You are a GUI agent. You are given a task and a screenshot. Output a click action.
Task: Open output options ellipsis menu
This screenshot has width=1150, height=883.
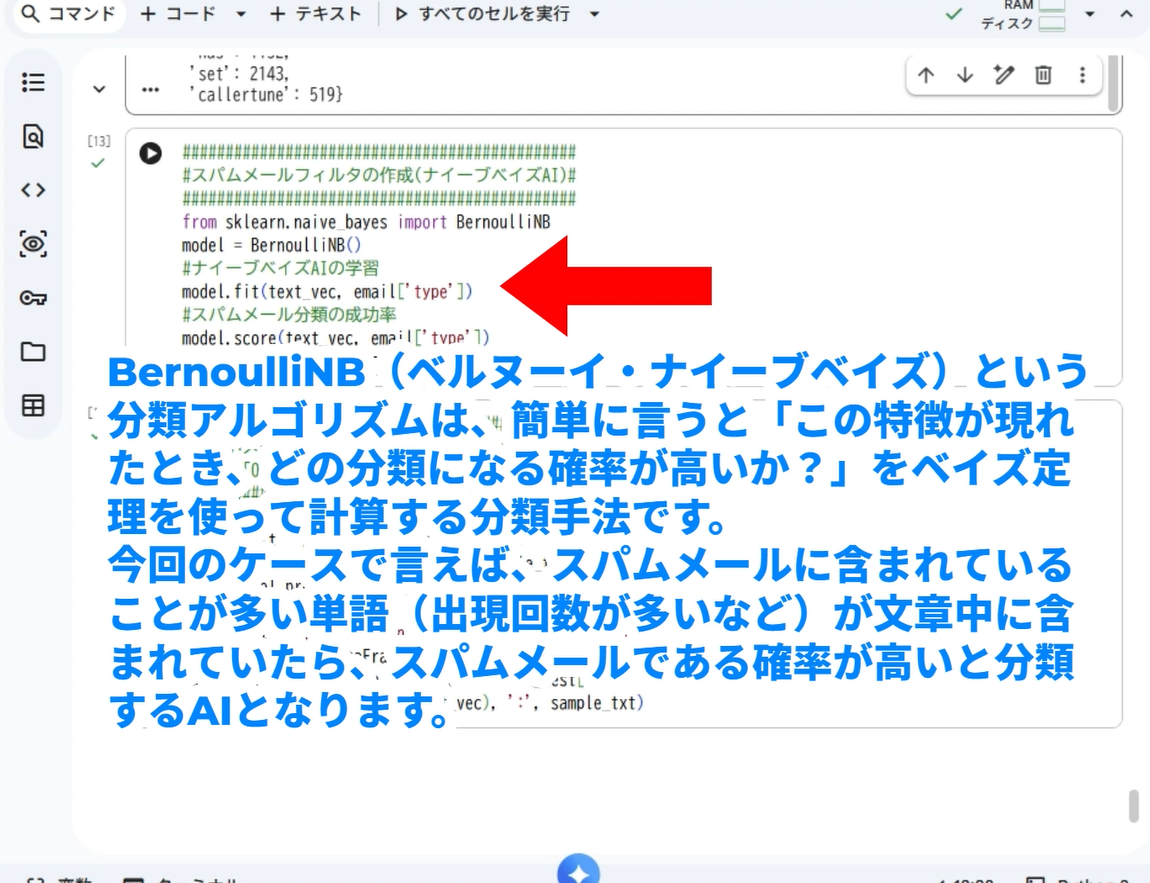[150, 90]
